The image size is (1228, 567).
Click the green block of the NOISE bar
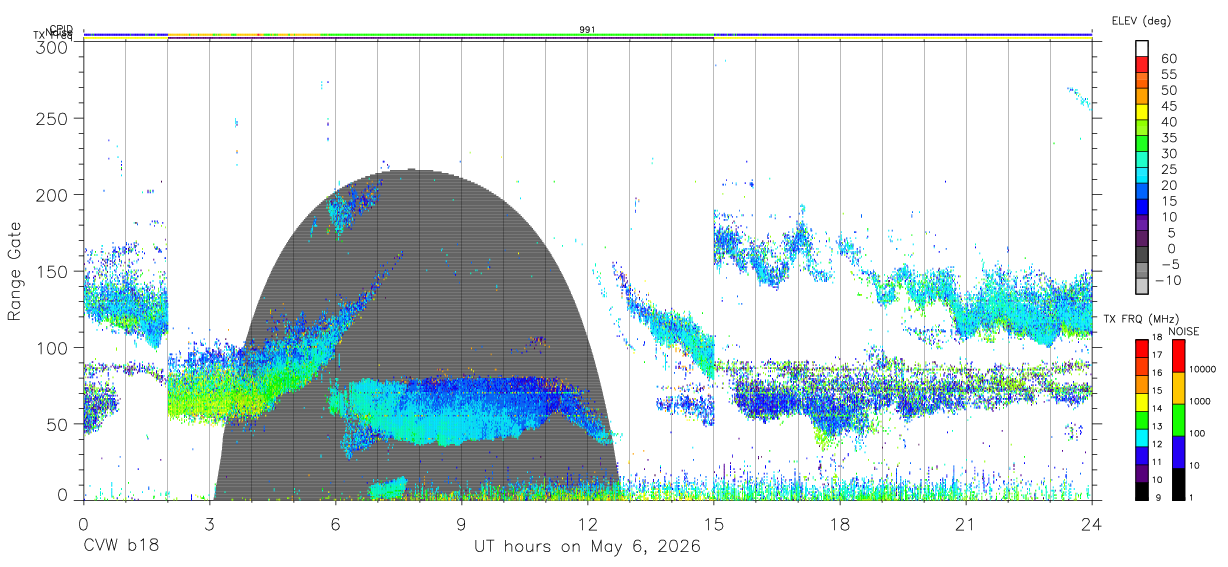pyautogui.click(x=1177, y=420)
